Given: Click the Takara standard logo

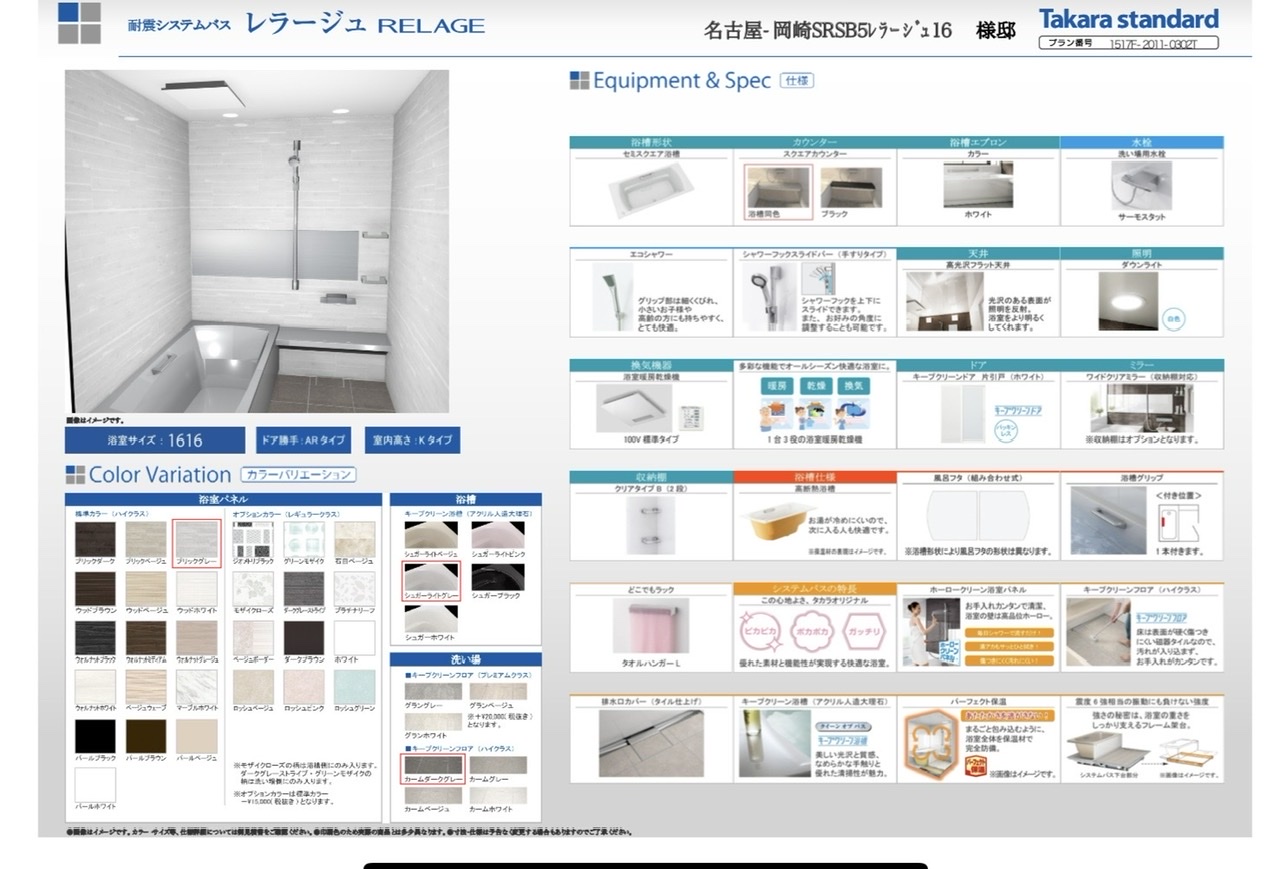Looking at the screenshot, I should [1128, 19].
